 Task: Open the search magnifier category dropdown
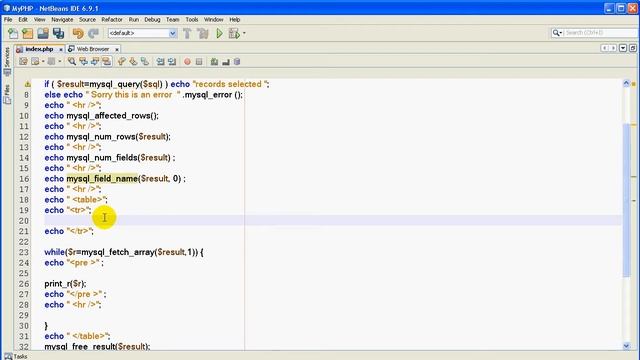557,33
